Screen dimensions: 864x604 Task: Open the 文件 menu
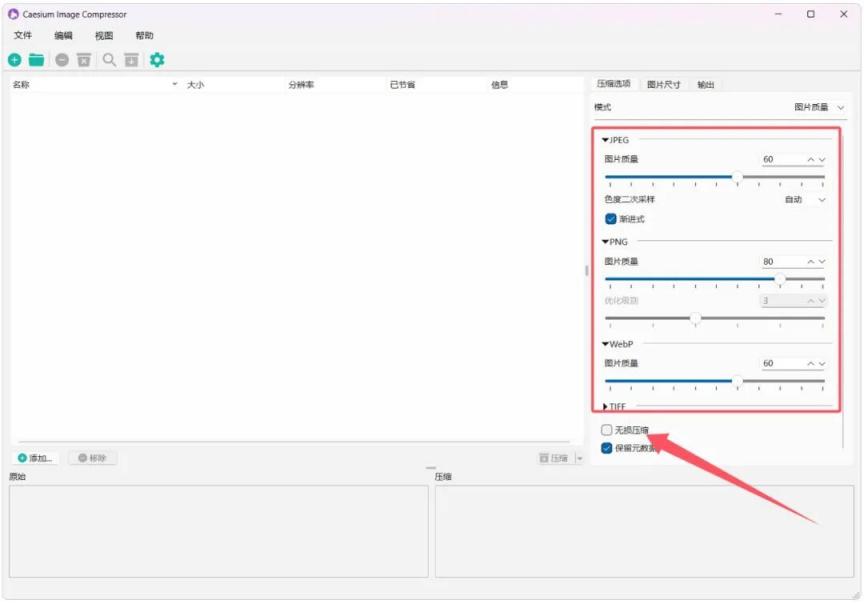23,35
